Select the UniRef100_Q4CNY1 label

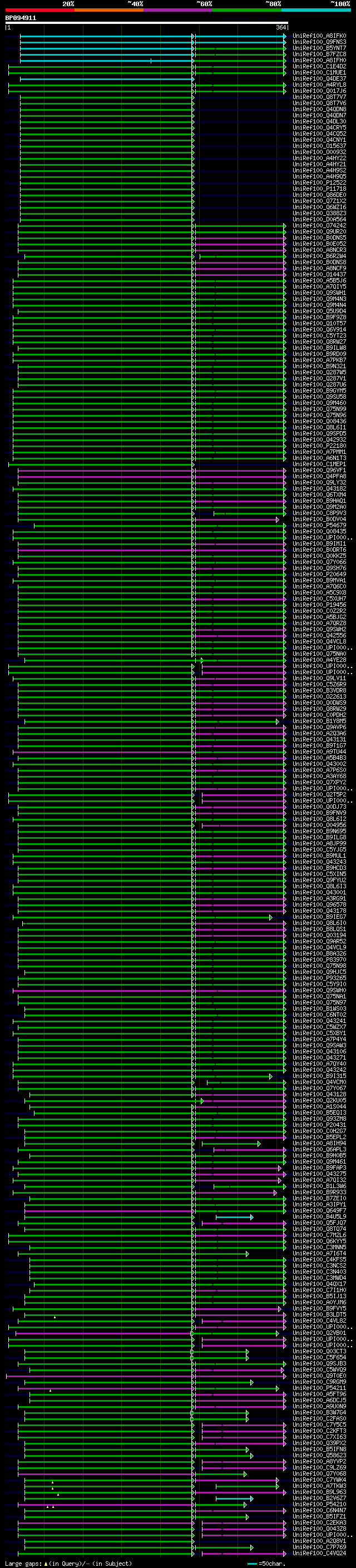(x=319, y=140)
